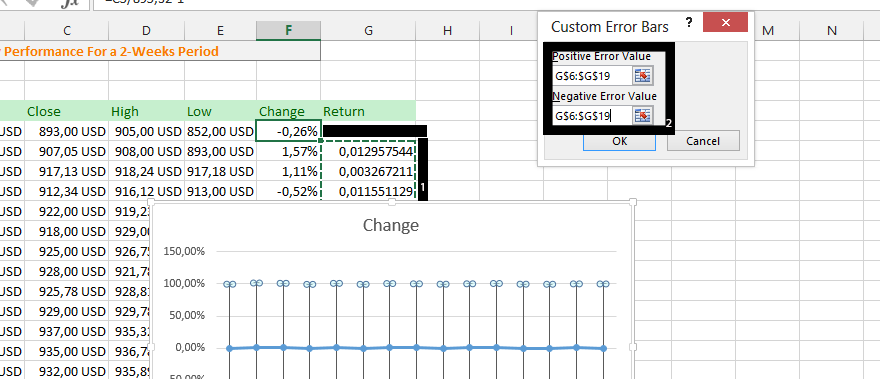Screen dimensions: 880x379
Task: Open help in Custom Error Bars dialog
Action: pyautogui.click(x=689, y=23)
